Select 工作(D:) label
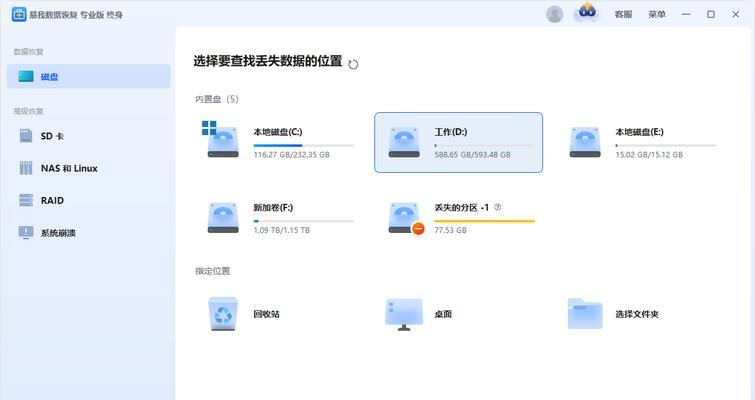This screenshot has width=755, height=400. [451, 132]
